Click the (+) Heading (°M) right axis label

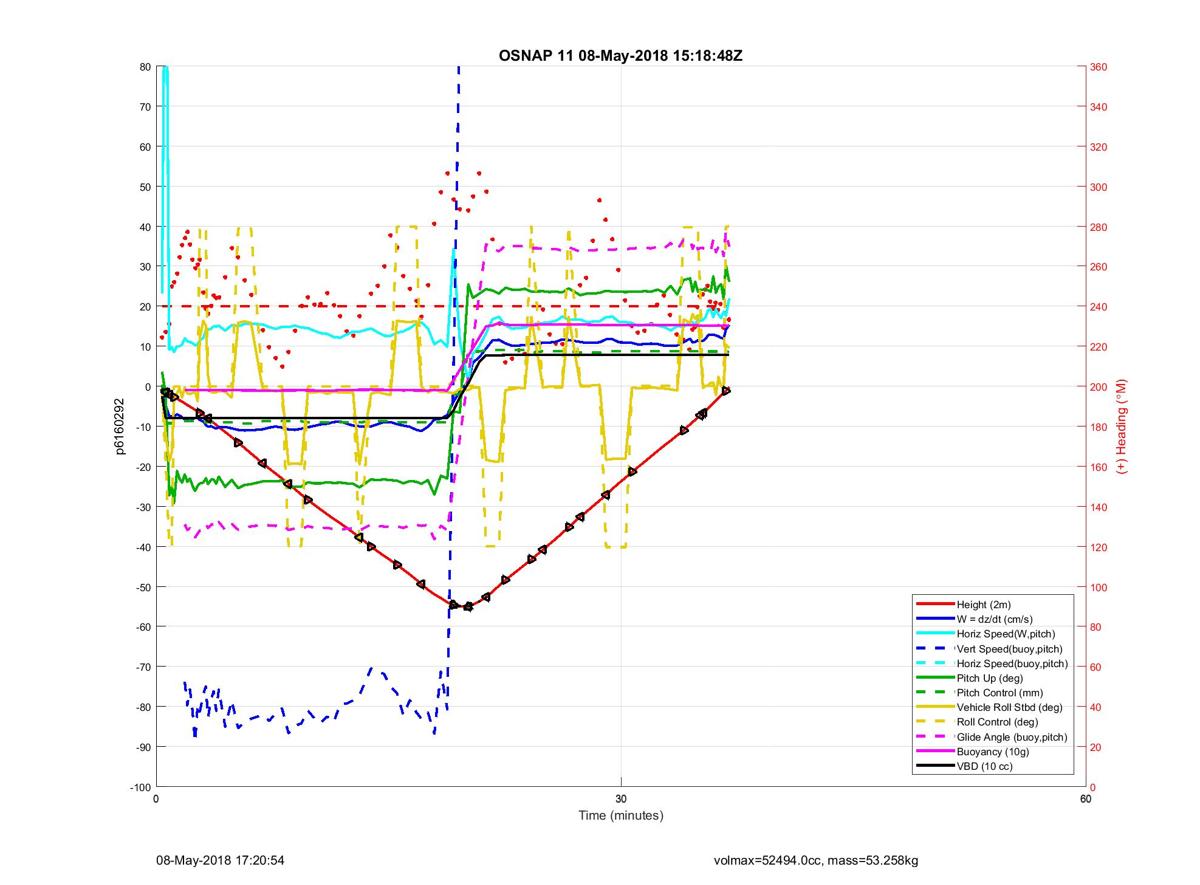click(x=1121, y=427)
